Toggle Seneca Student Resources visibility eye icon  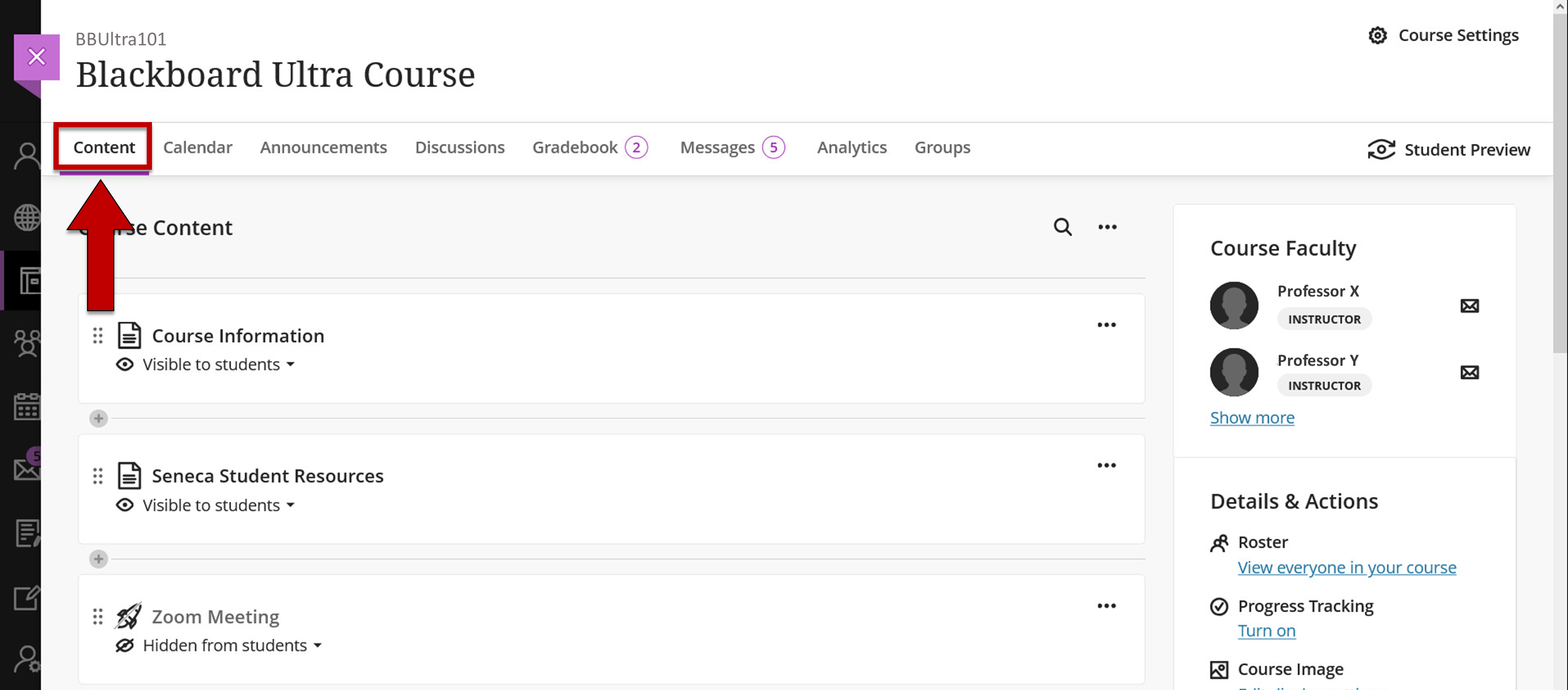click(125, 505)
